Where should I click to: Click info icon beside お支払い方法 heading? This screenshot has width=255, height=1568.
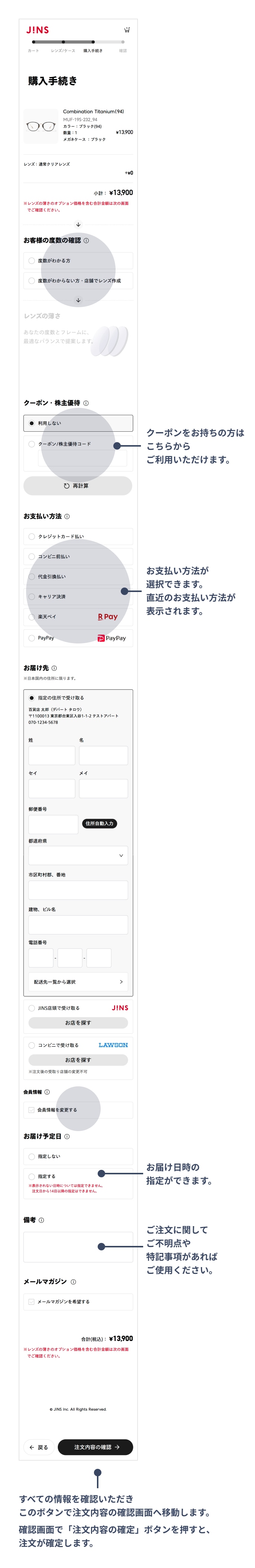pyautogui.click(x=67, y=516)
